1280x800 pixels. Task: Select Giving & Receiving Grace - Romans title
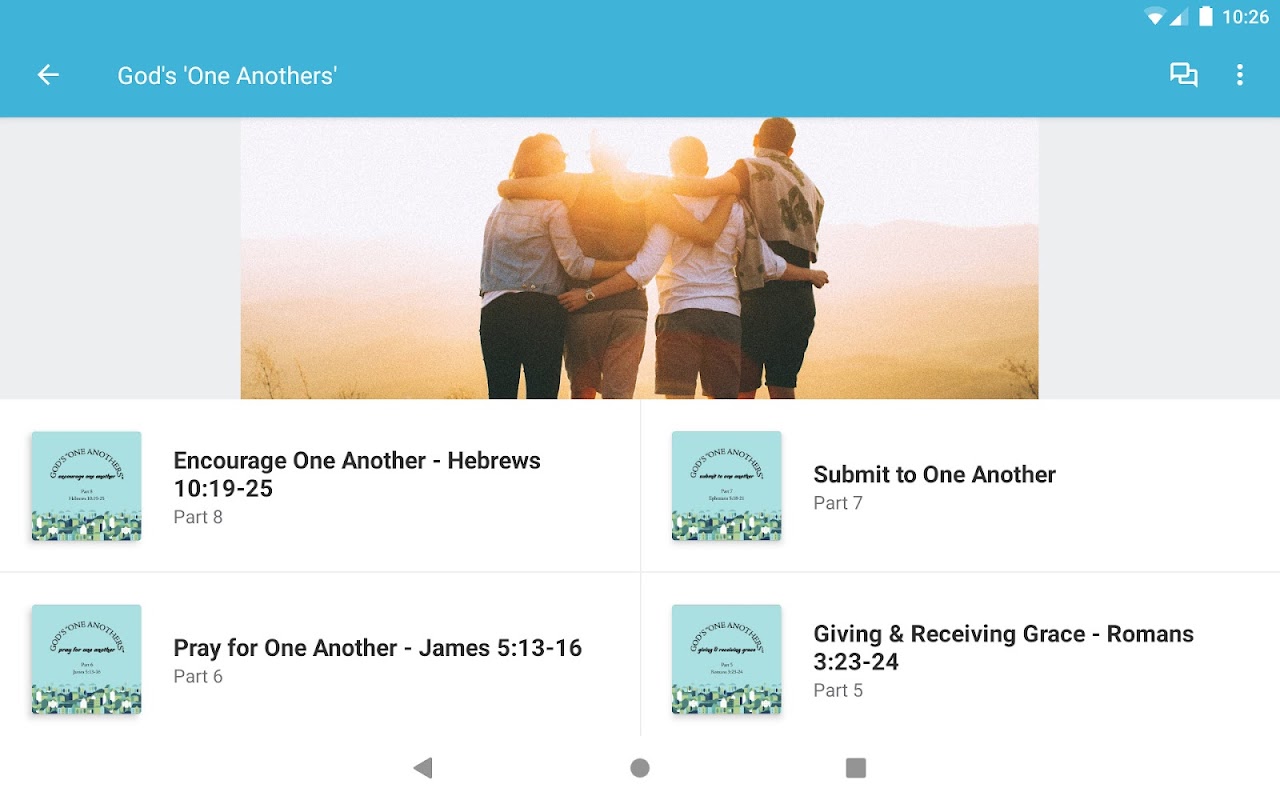(1003, 647)
